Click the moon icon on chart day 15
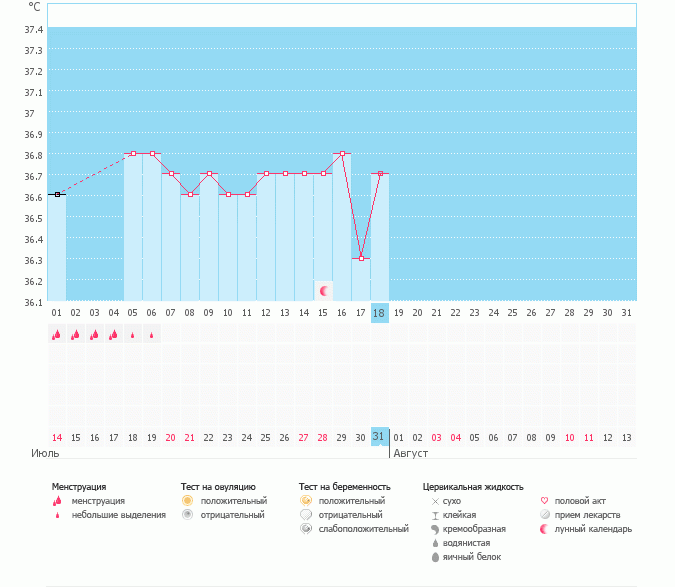 point(323,291)
